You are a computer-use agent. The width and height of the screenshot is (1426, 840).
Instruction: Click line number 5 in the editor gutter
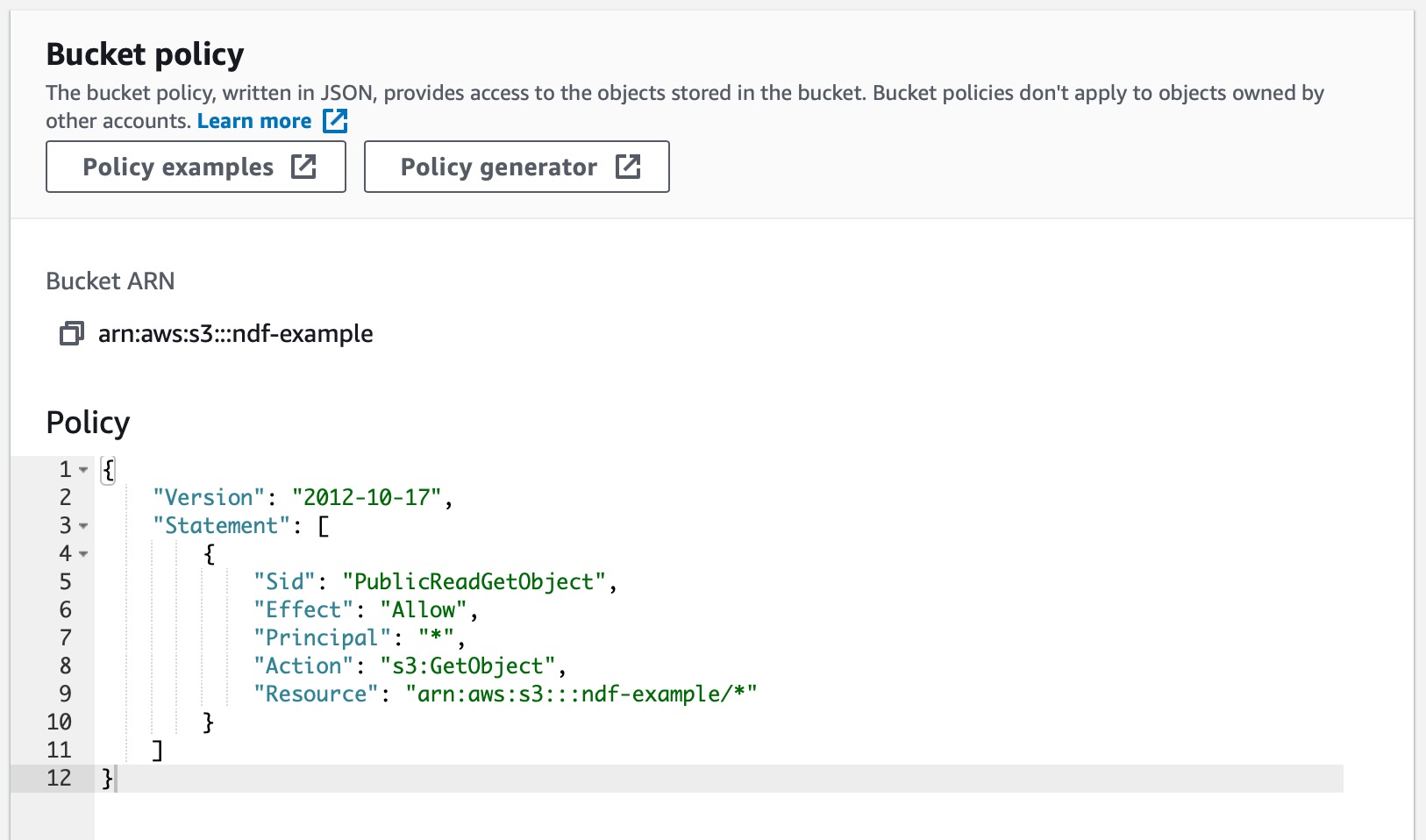click(x=64, y=581)
